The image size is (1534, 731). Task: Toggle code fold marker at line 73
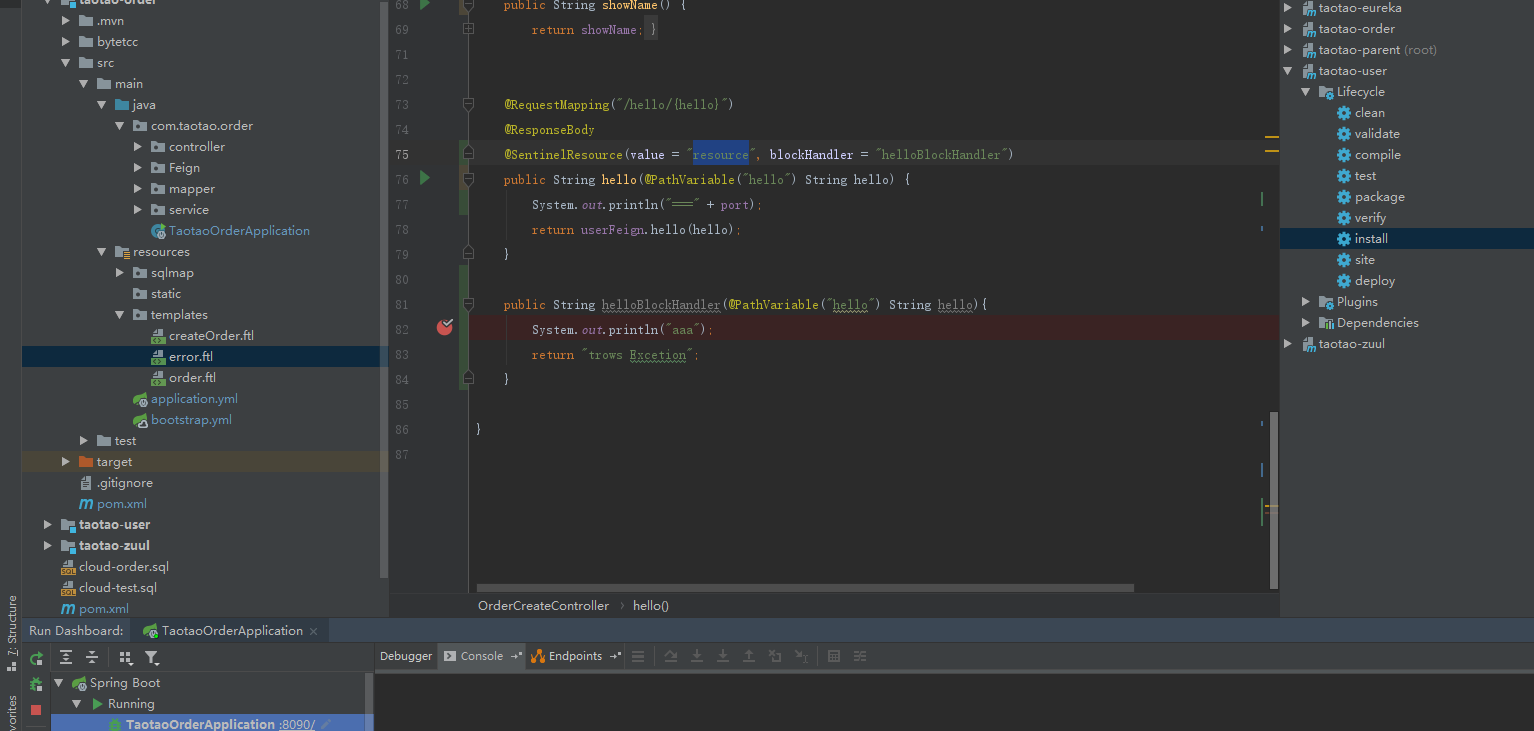[468, 104]
